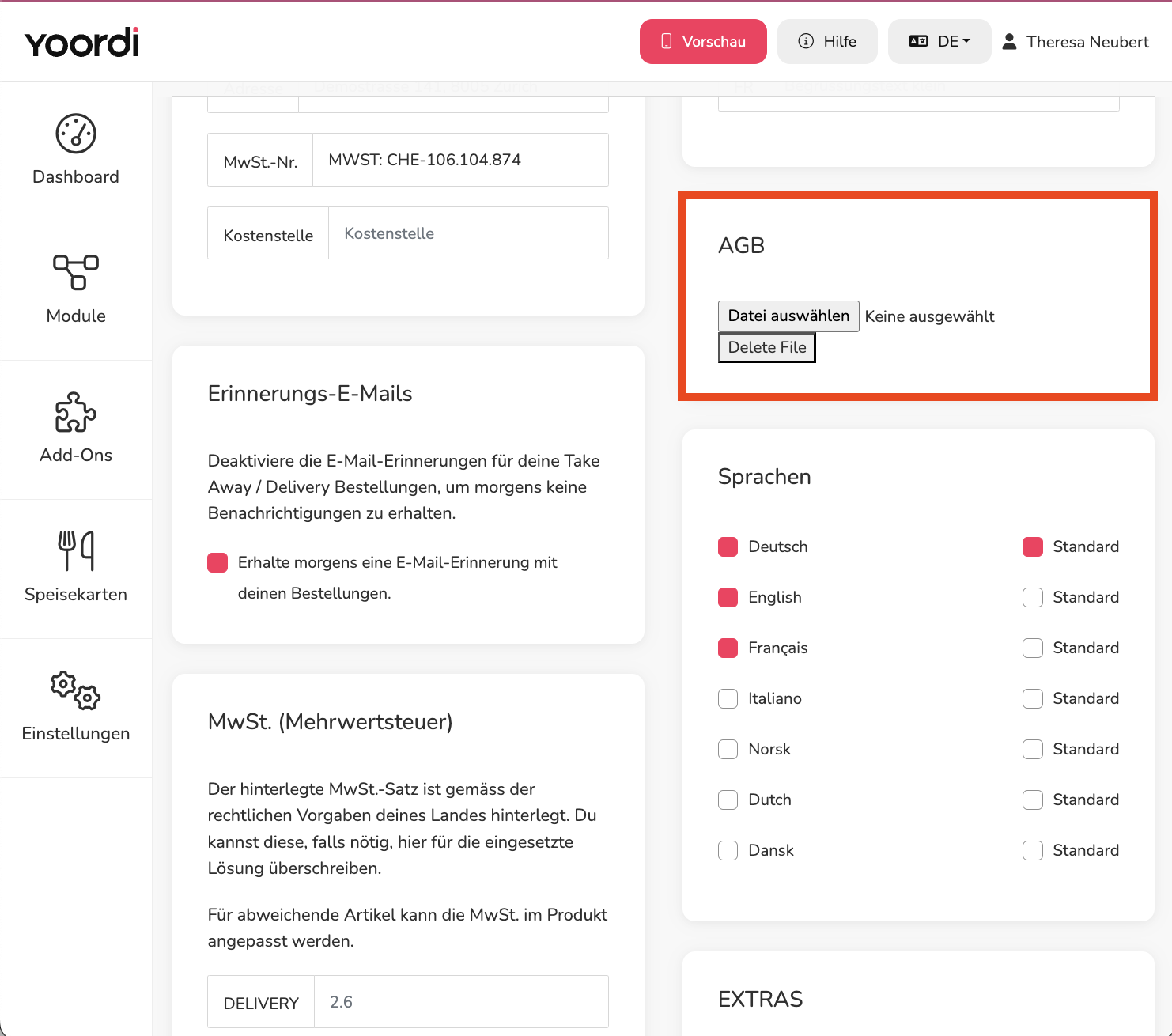Open the Vorschau preview

(703, 41)
